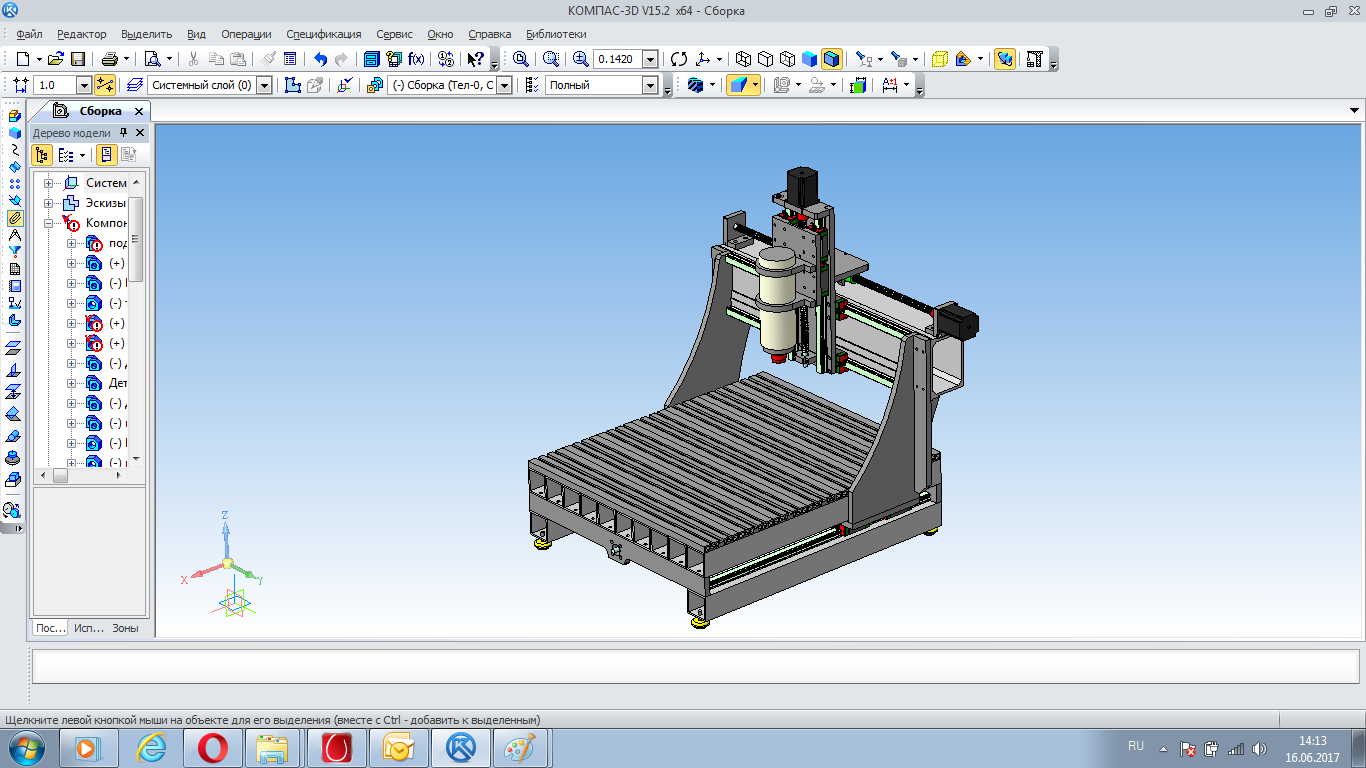
Task: Select the Wireframe display mode icon
Action: click(x=743, y=59)
